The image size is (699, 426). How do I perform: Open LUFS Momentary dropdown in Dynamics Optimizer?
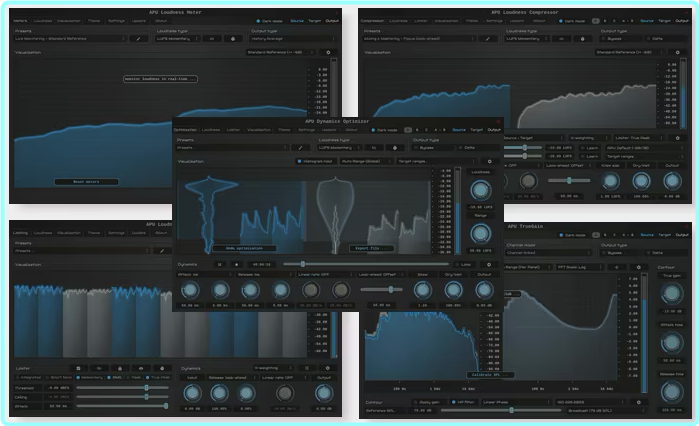point(339,147)
